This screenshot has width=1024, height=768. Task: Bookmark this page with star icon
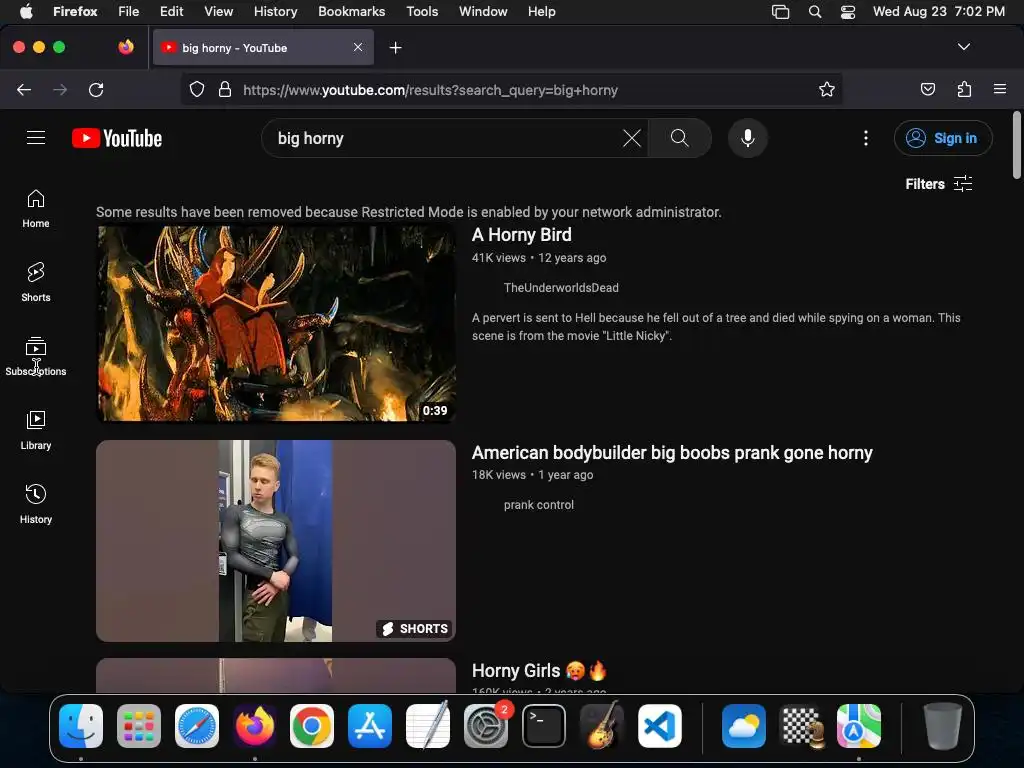pyautogui.click(x=827, y=89)
